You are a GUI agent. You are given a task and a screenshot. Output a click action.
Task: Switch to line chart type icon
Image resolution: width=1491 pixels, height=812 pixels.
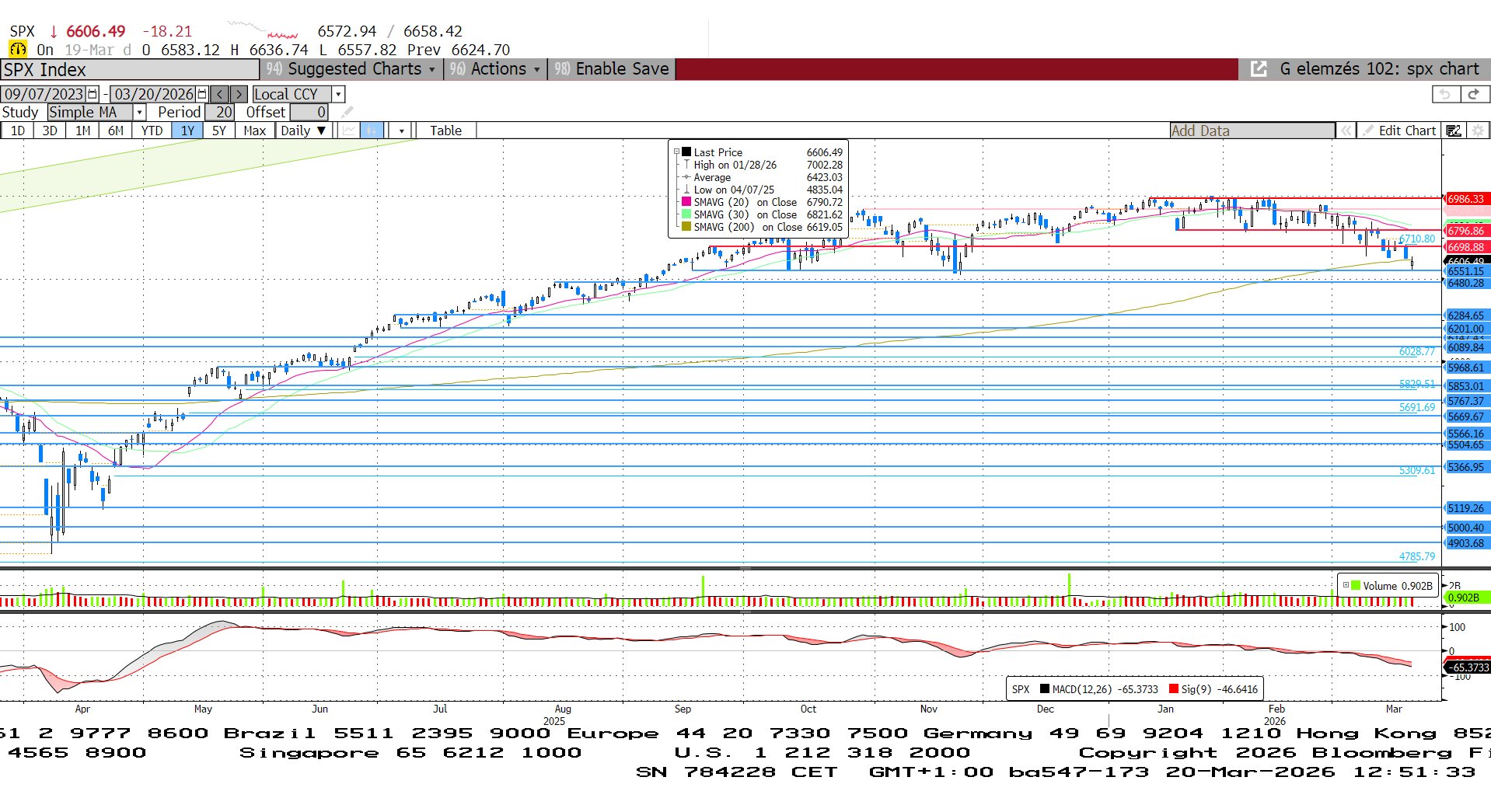[x=349, y=131]
